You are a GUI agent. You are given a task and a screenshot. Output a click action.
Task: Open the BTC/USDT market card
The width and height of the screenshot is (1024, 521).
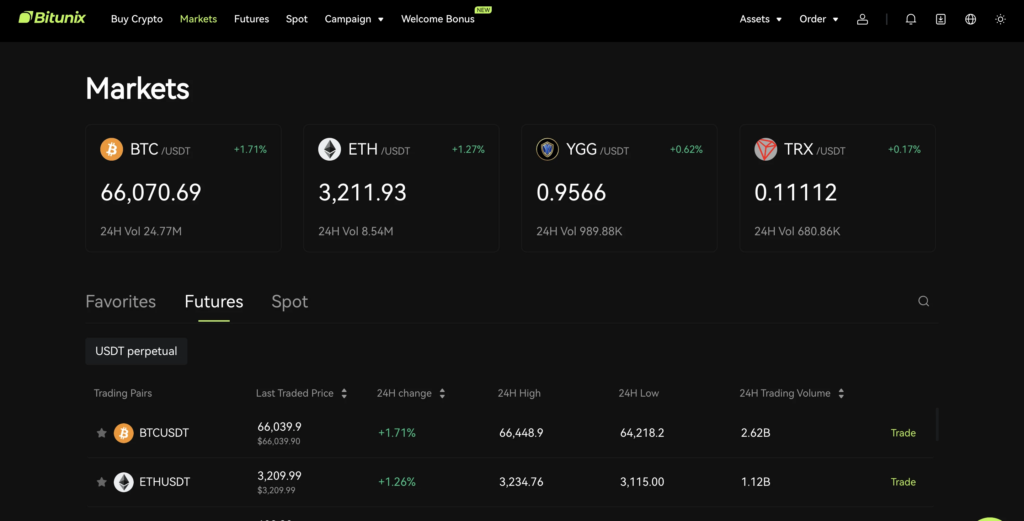(184, 188)
